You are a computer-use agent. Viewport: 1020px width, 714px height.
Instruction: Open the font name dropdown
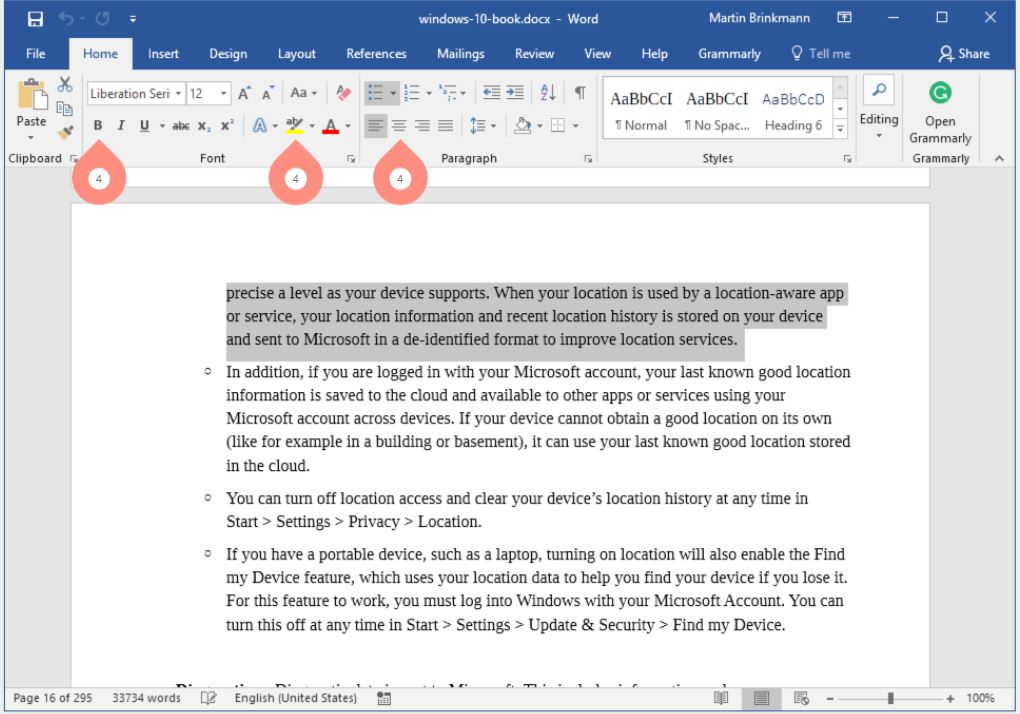(179, 93)
